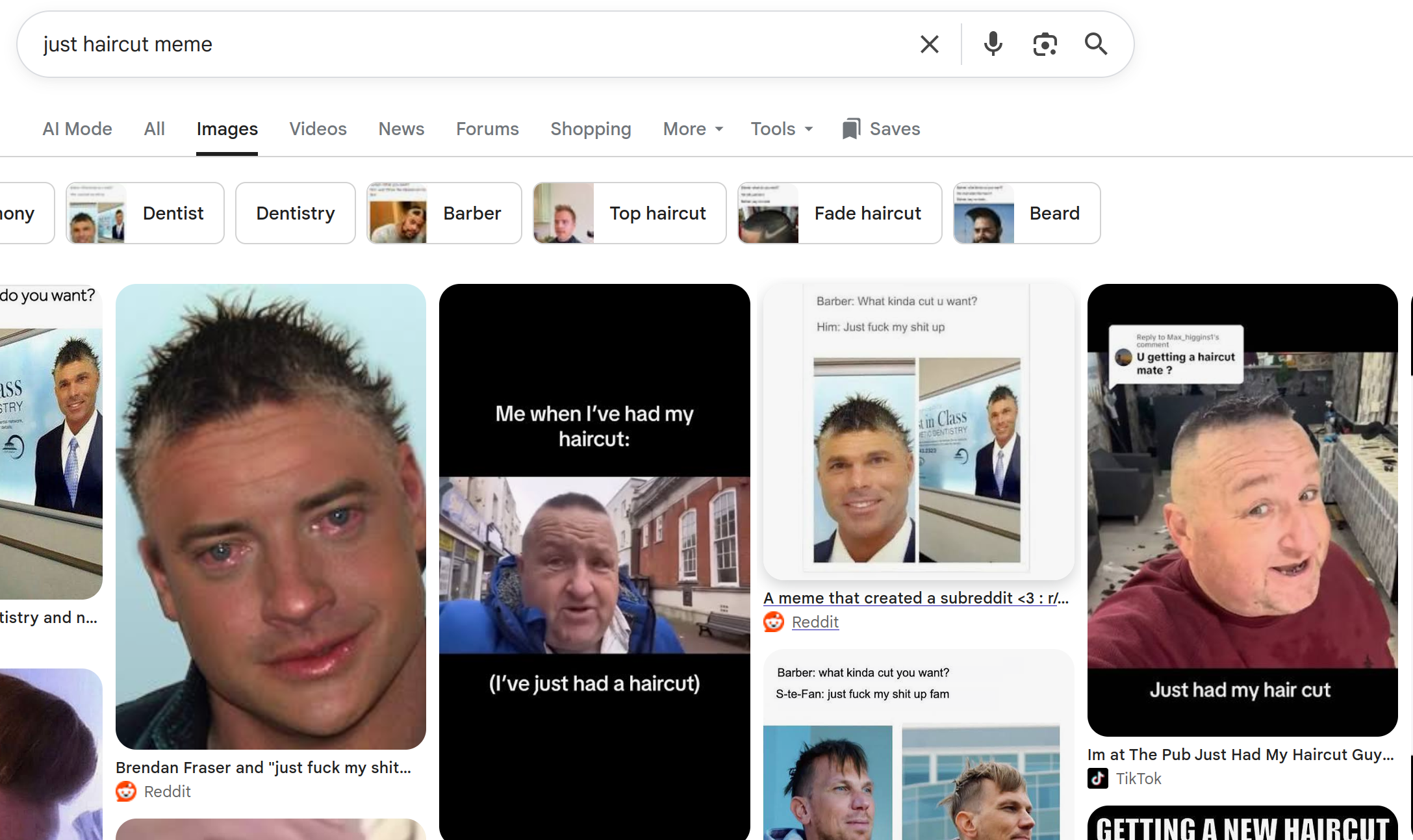Screen dimensions: 1413x840
Task: Open search by image camera icon
Action: pyautogui.click(x=1045, y=44)
